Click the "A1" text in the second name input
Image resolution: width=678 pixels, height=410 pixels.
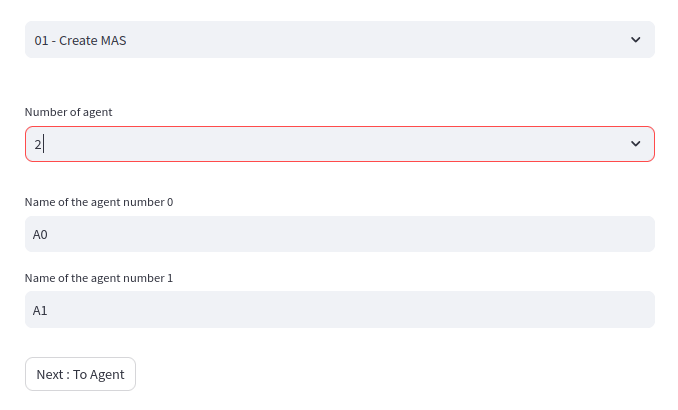point(40,311)
